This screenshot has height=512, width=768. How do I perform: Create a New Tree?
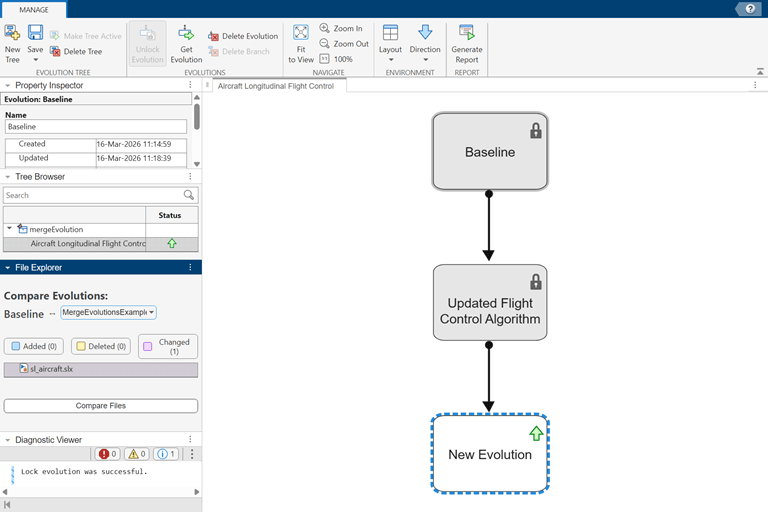pyautogui.click(x=12, y=44)
